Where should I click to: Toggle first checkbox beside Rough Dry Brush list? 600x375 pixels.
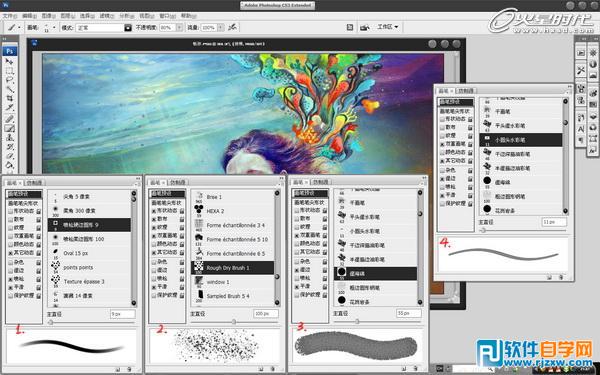pos(153,211)
